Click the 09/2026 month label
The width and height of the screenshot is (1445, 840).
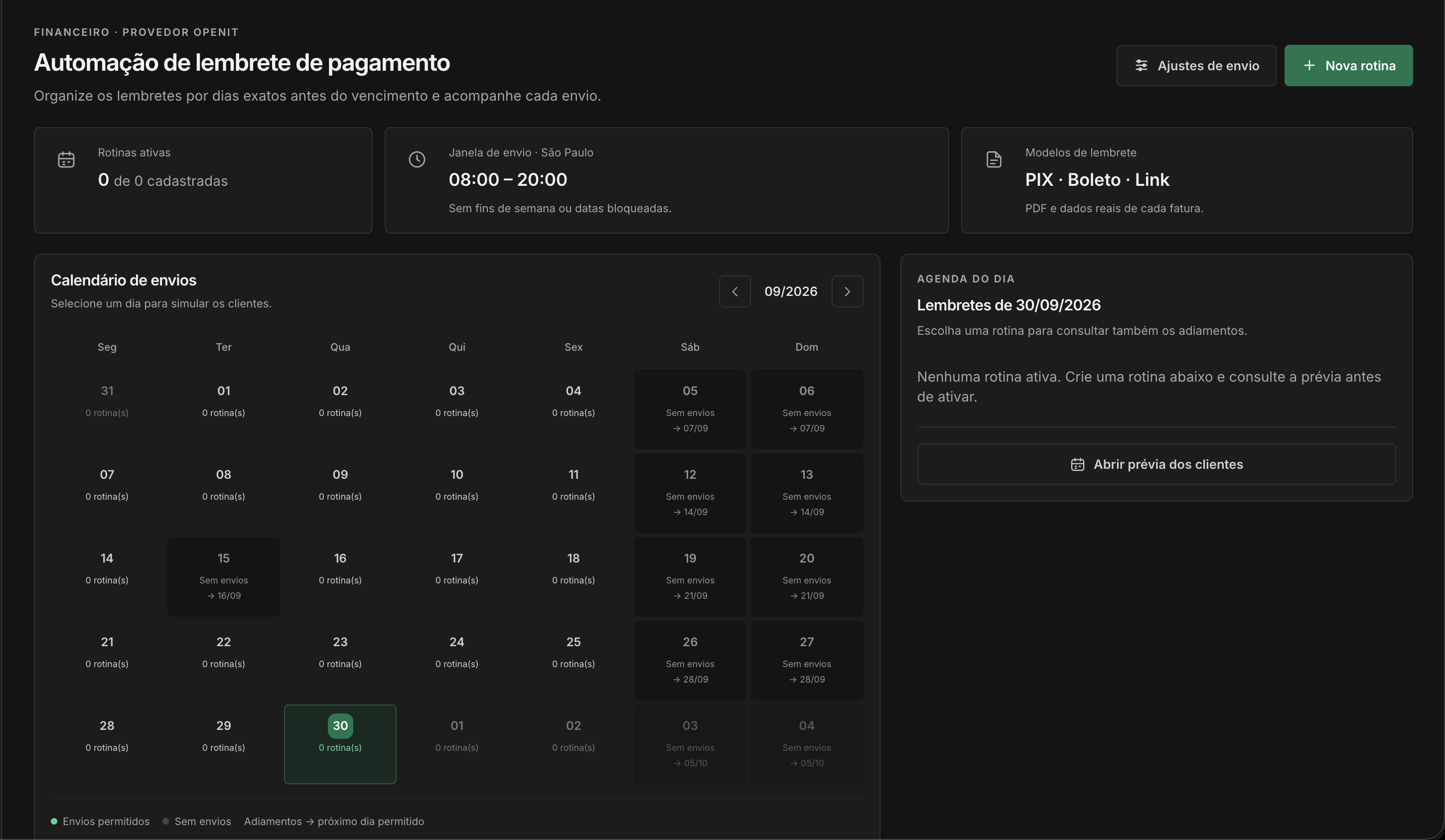coord(791,291)
